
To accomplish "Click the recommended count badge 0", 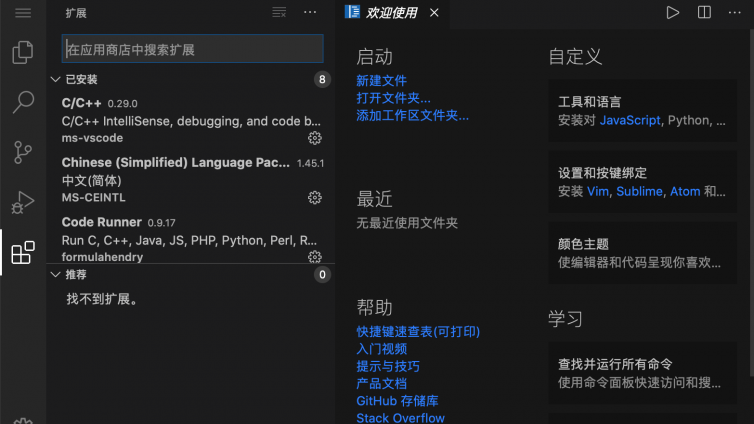I will point(322,274).
